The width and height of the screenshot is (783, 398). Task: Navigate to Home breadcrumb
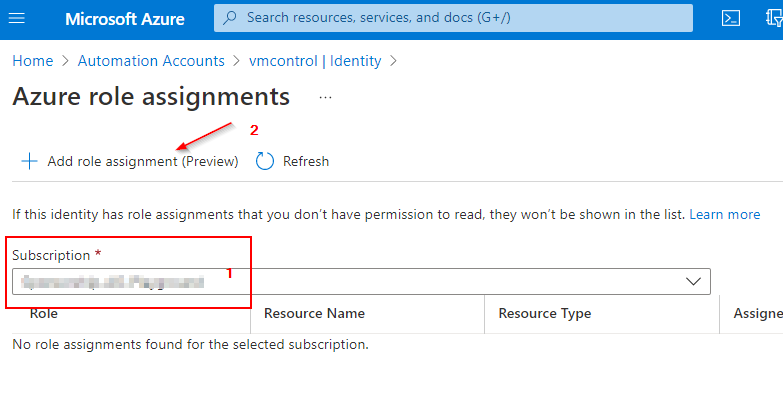click(32, 61)
